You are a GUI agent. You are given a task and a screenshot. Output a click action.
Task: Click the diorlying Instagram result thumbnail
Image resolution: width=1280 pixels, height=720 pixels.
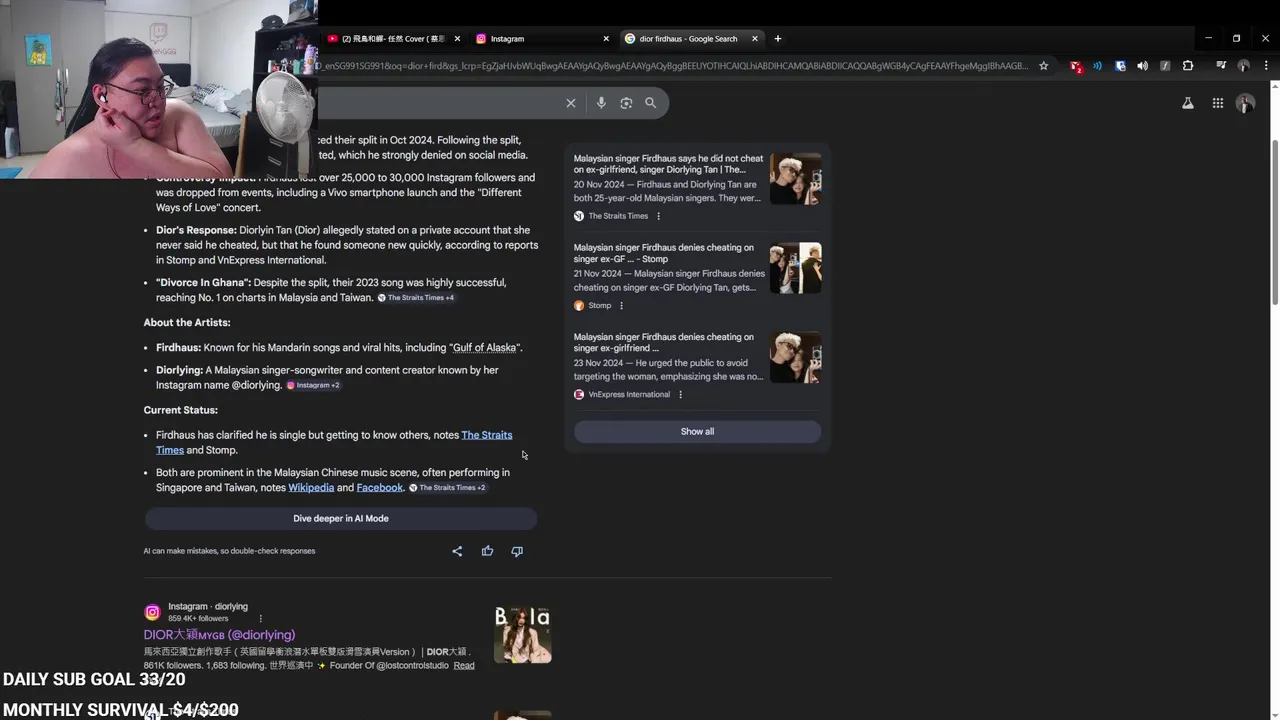523,634
